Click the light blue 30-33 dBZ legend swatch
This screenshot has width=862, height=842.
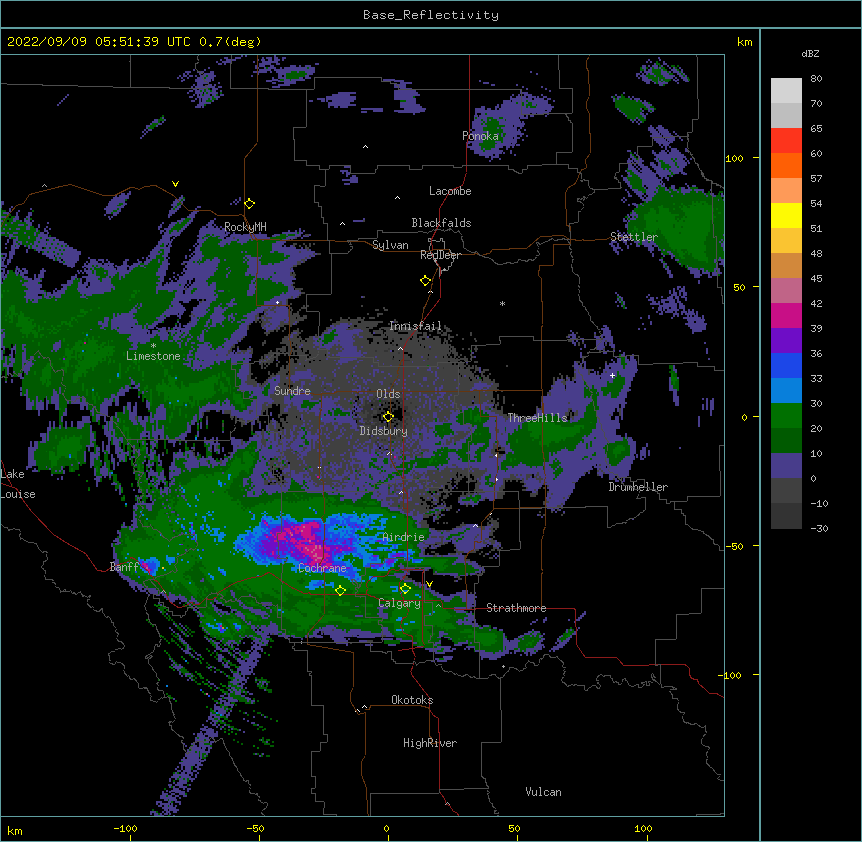click(786, 391)
